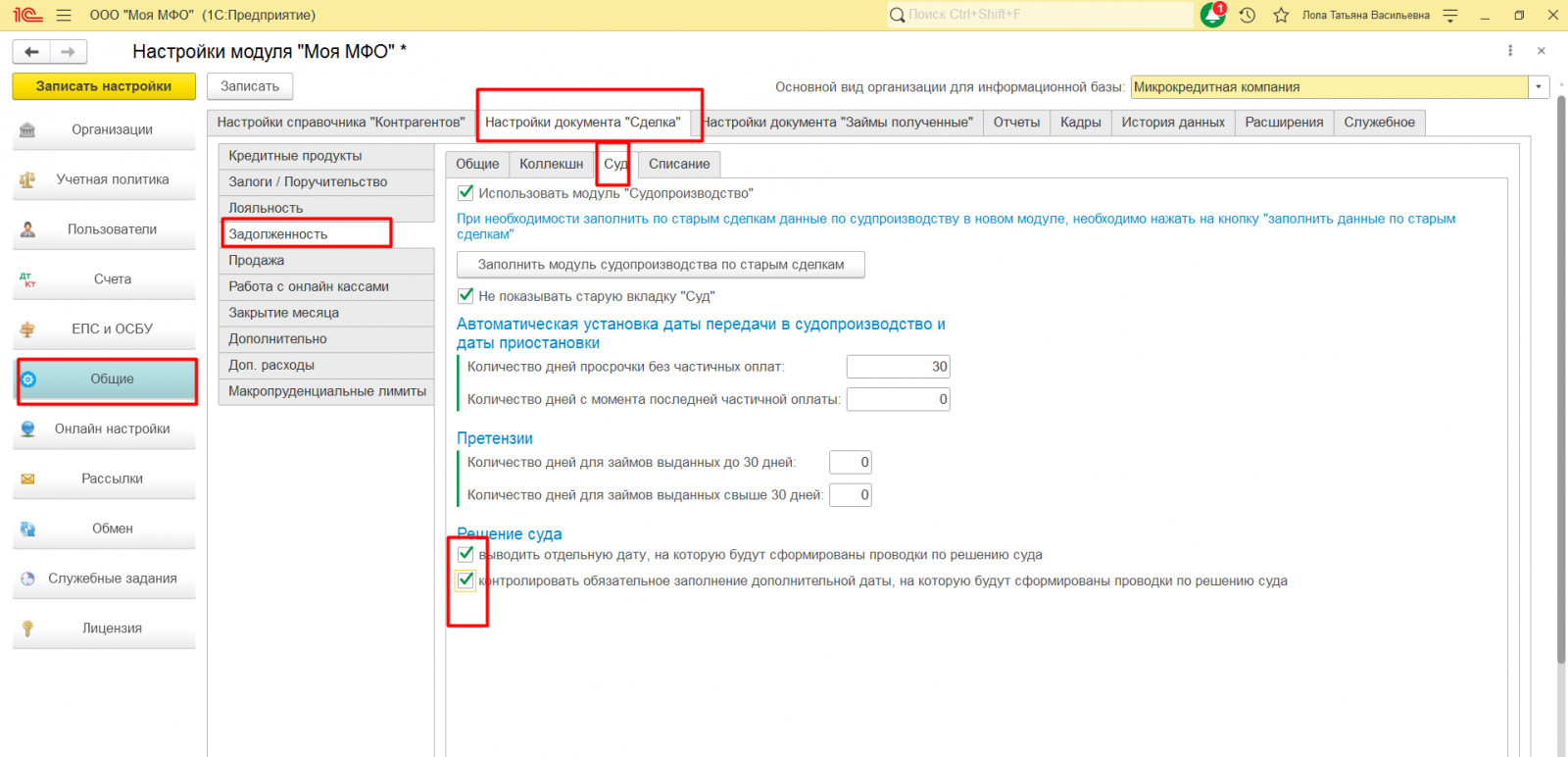The height and width of the screenshot is (757, 1568).
Task: Go back with the left arrow
Action: point(31,52)
